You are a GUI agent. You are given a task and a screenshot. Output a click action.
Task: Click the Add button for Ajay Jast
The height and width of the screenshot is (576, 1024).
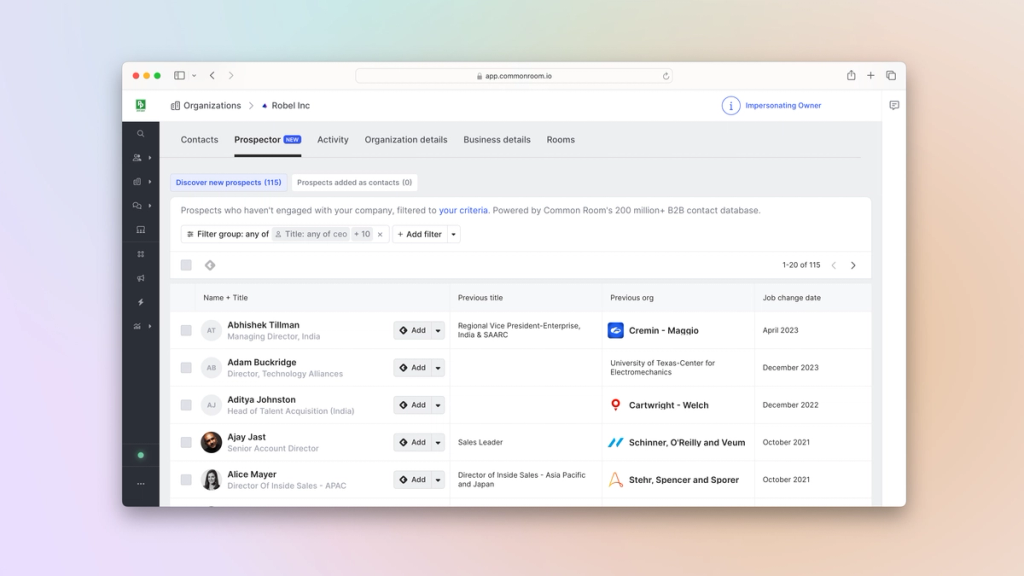413,442
